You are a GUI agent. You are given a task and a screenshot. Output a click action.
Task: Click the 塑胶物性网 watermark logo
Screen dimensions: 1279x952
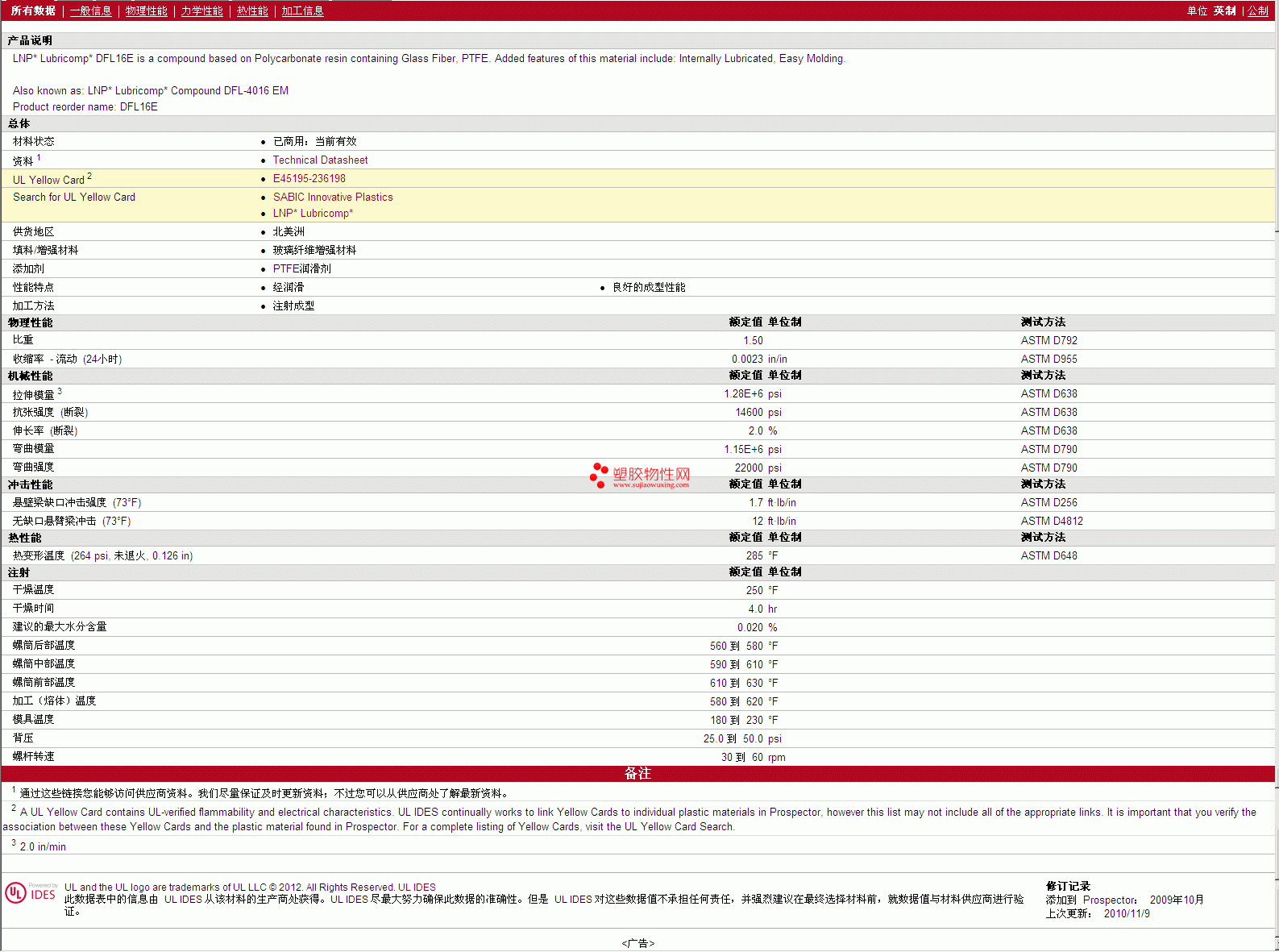(x=640, y=476)
